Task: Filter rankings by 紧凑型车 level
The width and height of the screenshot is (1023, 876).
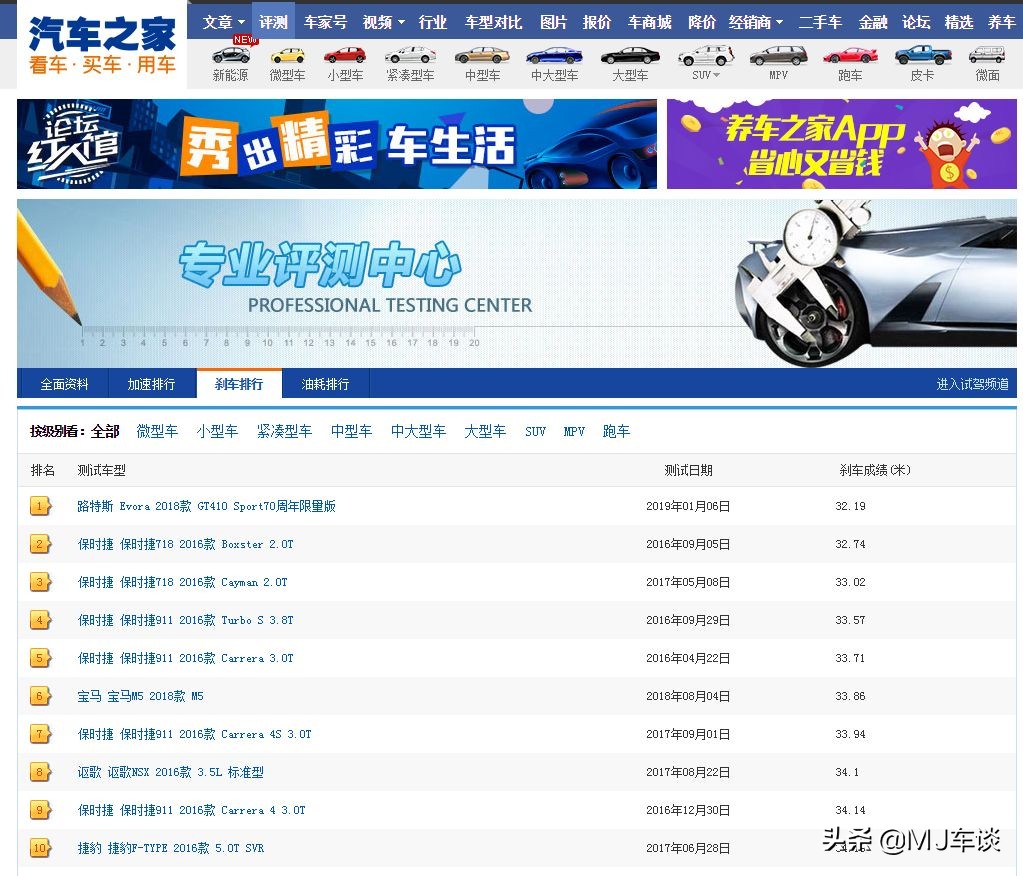Action: pos(284,431)
